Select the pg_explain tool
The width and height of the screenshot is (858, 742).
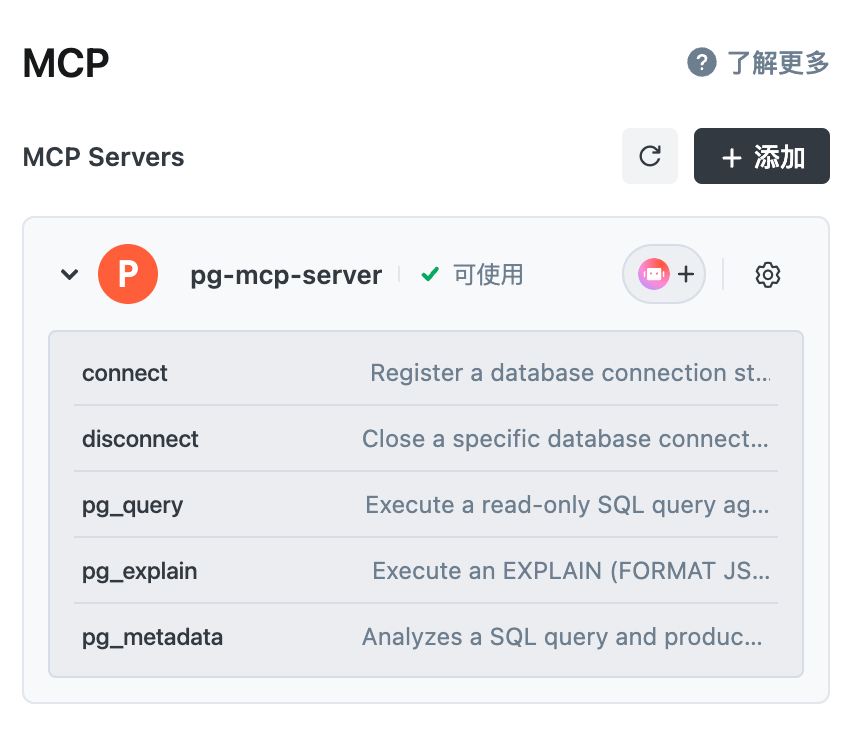pos(139,571)
